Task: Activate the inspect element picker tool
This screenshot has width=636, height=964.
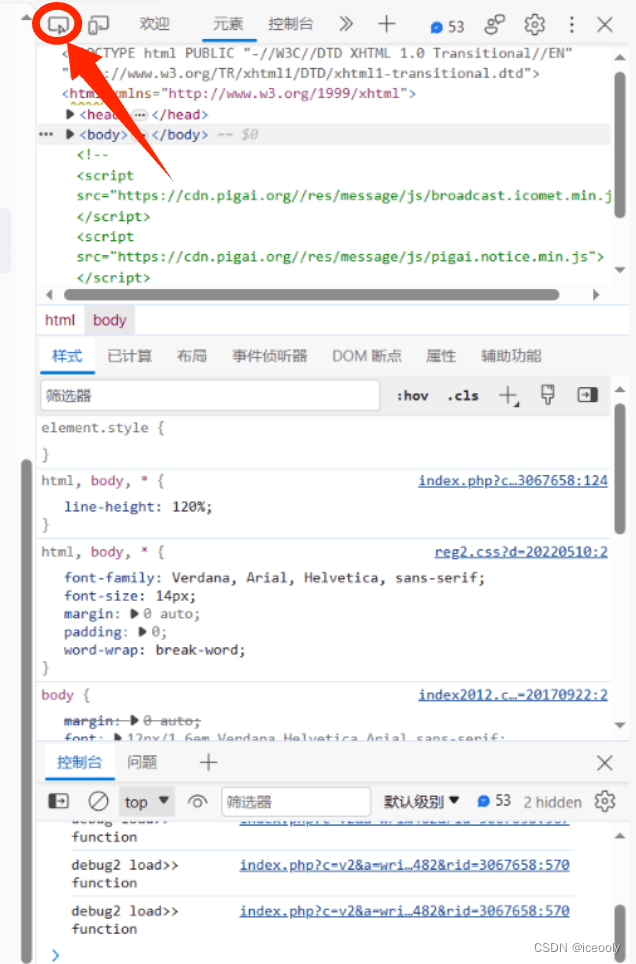Action: [x=58, y=25]
